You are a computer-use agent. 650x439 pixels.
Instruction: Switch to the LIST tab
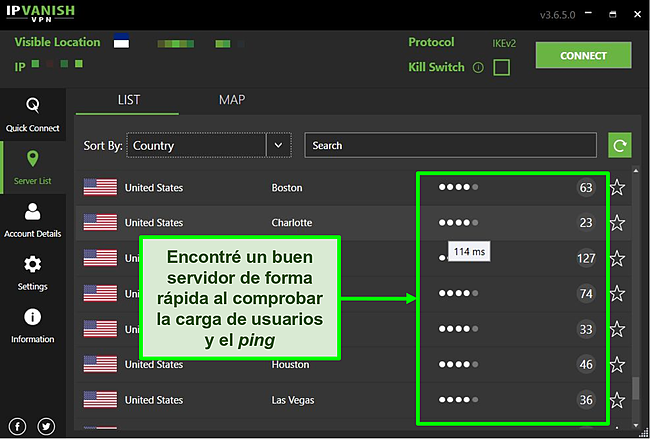[x=131, y=100]
